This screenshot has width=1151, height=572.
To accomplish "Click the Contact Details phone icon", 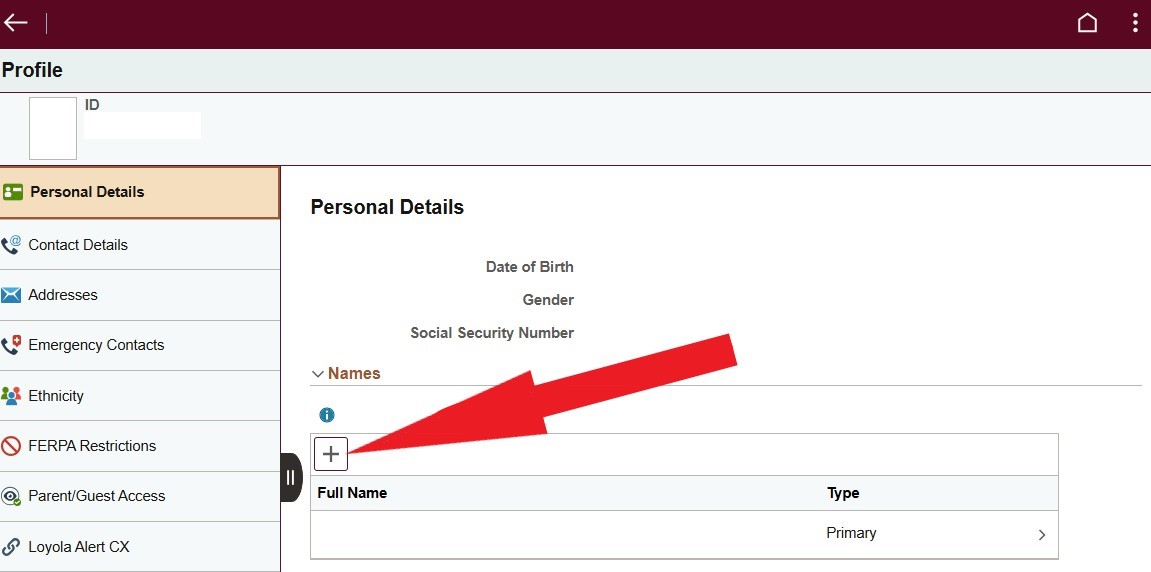I will click(x=11, y=245).
